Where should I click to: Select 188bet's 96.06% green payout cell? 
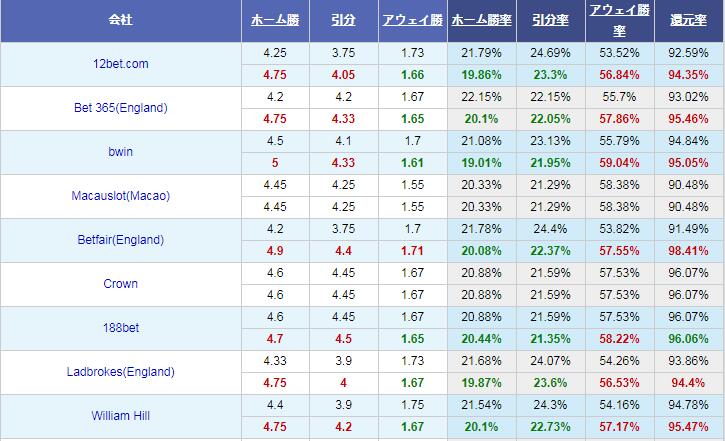click(x=688, y=339)
